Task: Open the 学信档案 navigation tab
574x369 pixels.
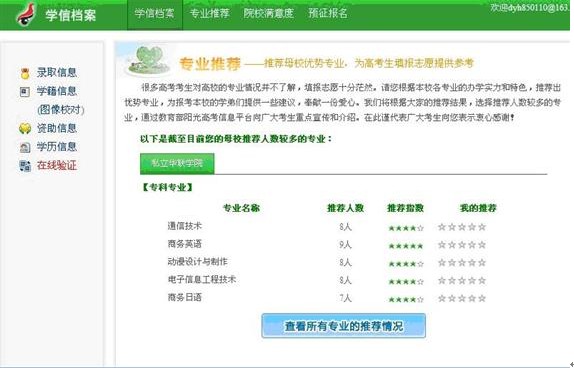Action: click(x=154, y=14)
